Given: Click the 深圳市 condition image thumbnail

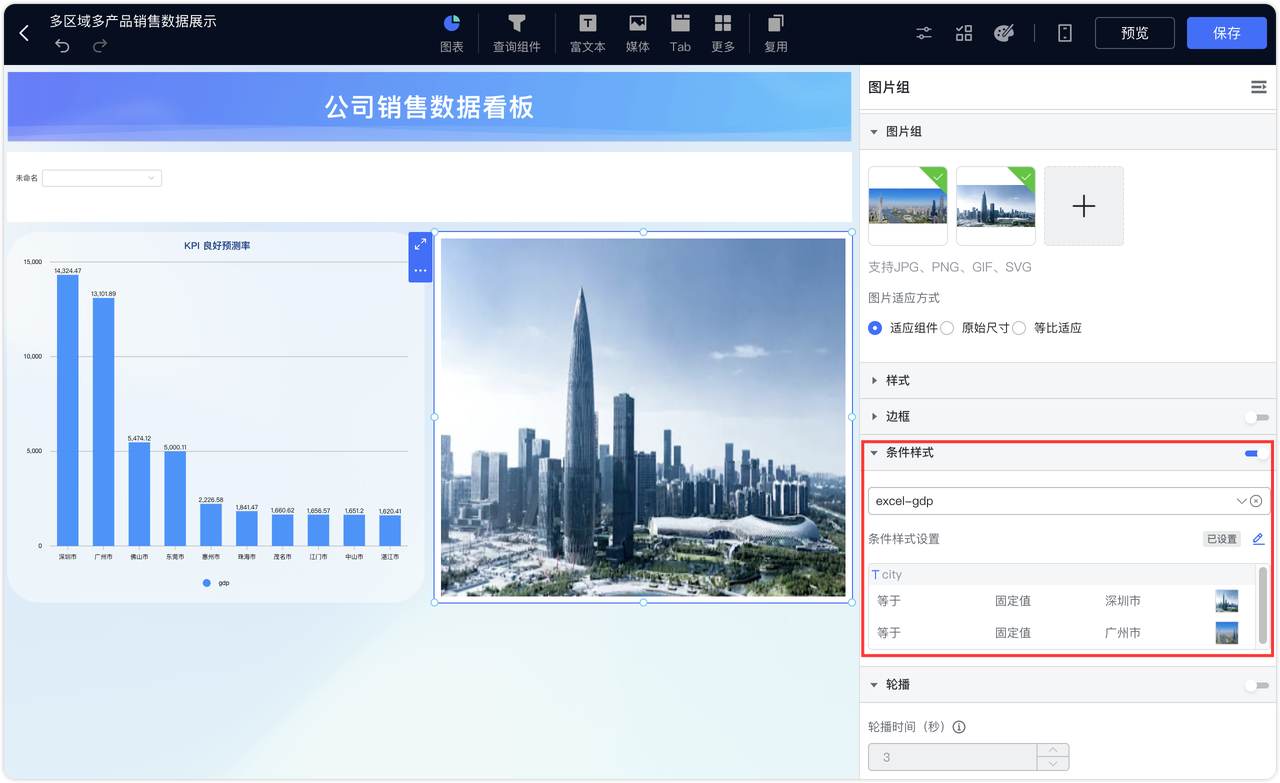Looking at the screenshot, I should [1227, 601].
